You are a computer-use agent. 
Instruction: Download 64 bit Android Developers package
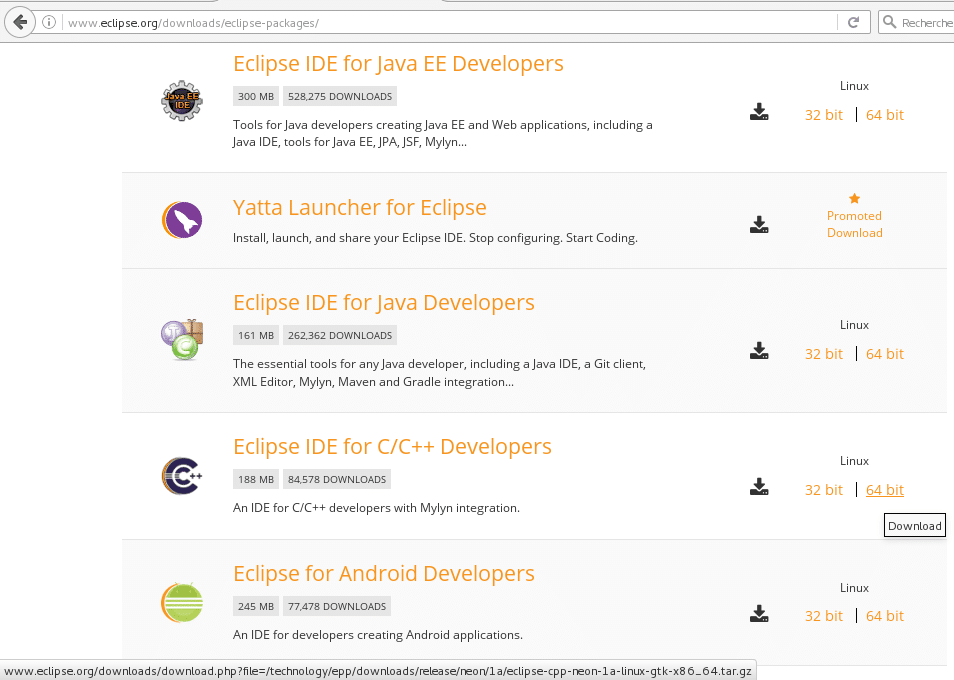885,616
